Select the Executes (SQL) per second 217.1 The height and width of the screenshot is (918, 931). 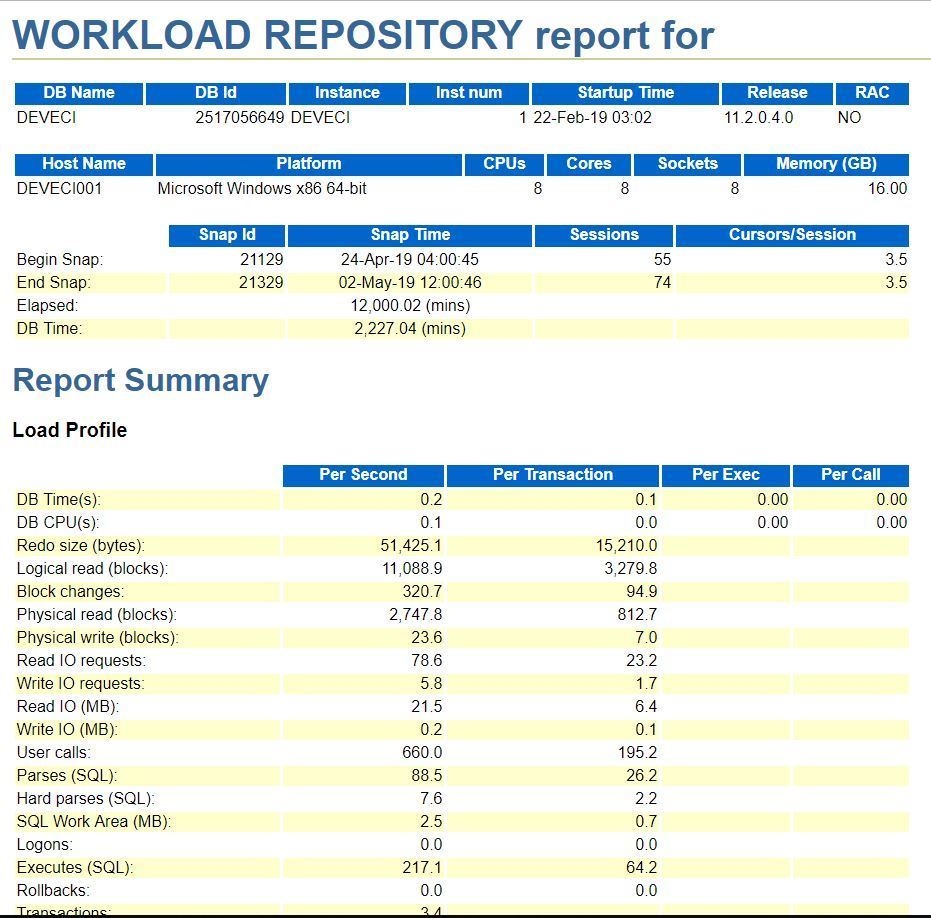[x=422, y=868]
